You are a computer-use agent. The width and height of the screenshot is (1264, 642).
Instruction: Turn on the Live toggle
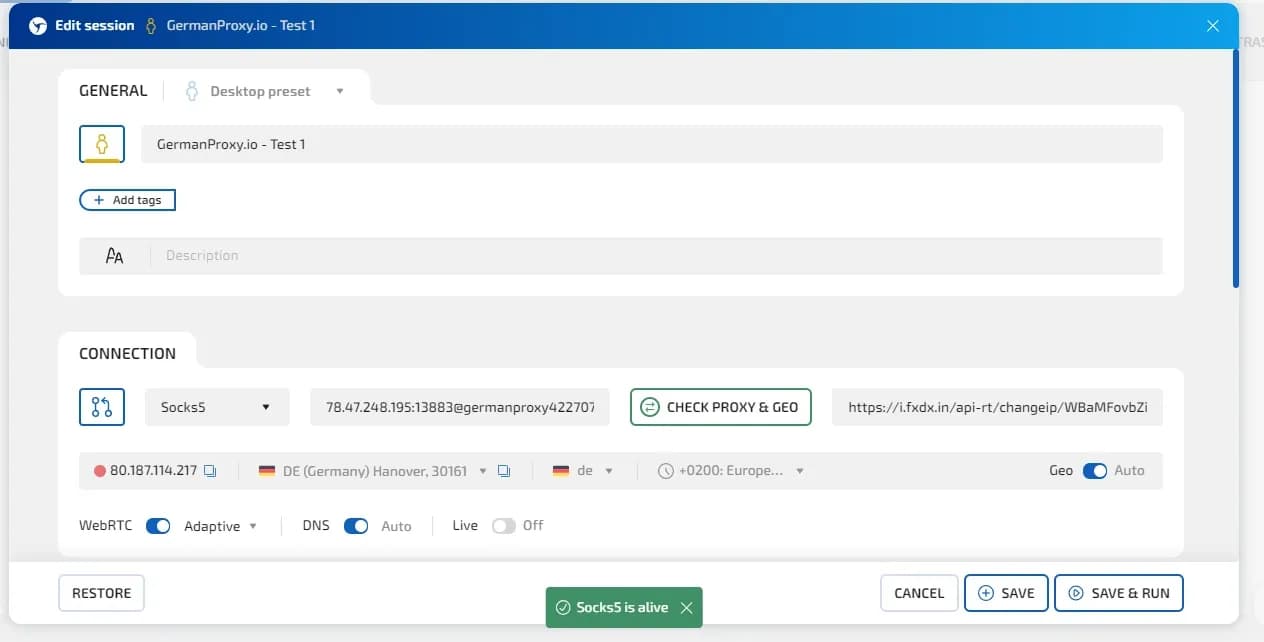(503, 525)
